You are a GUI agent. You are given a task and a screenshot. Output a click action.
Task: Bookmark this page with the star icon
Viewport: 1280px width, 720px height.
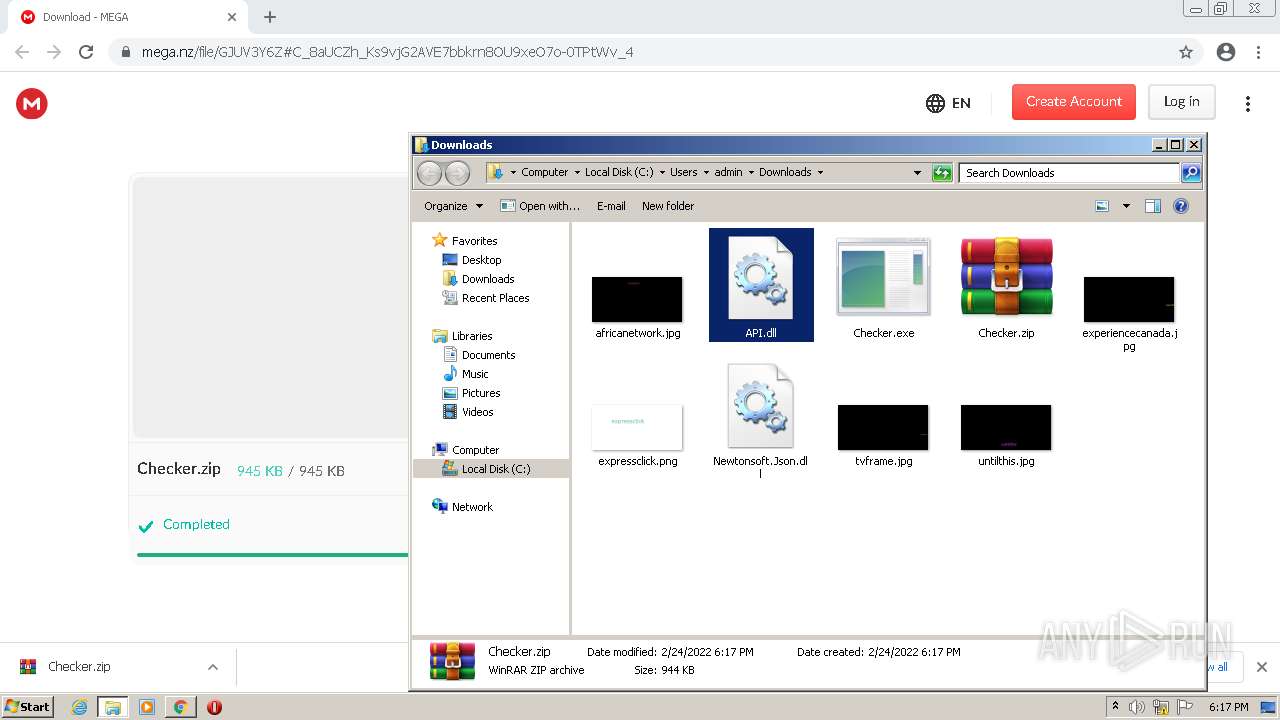tap(1186, 52)
